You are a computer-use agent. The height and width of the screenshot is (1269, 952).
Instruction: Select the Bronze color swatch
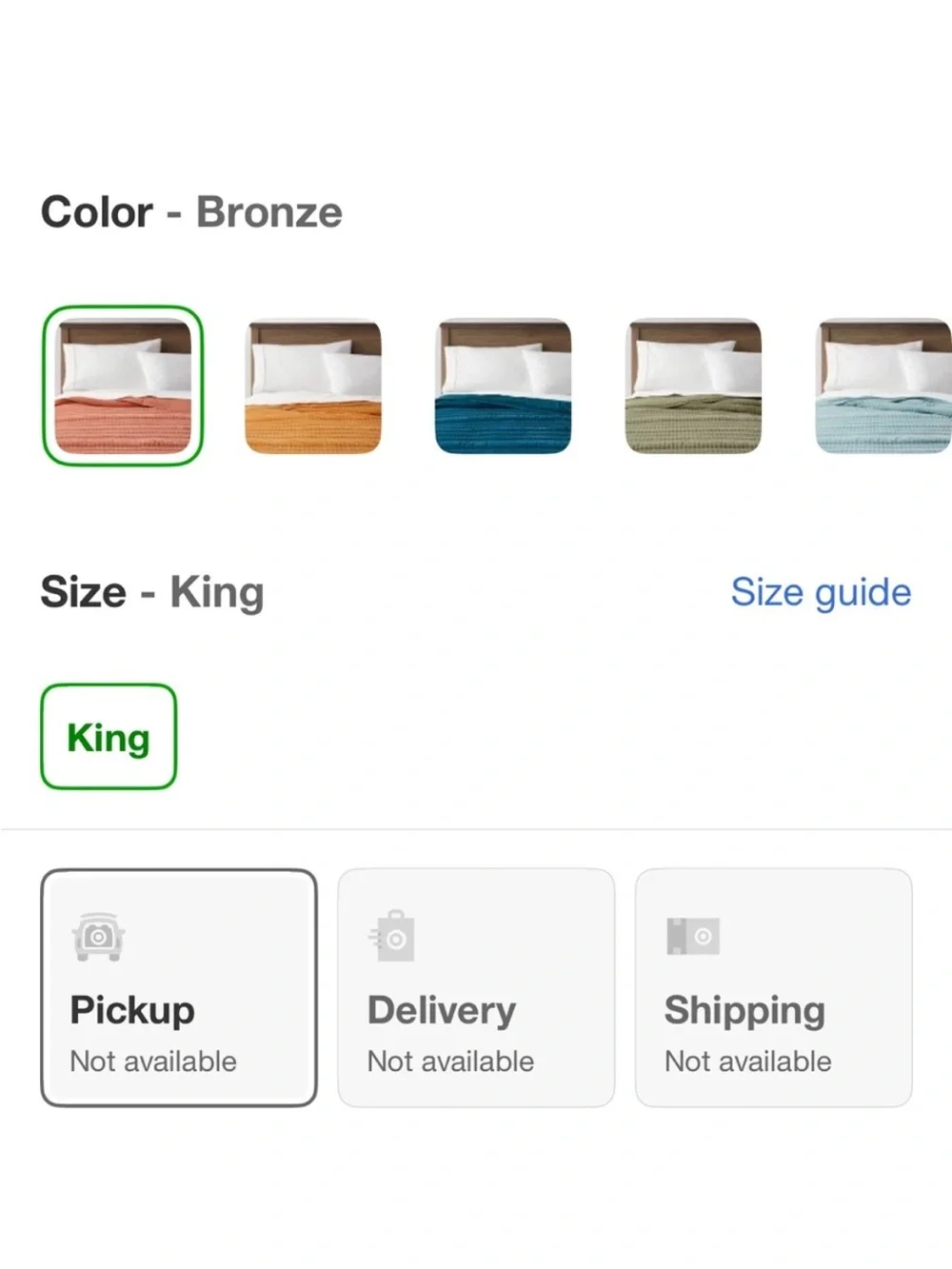123,386
